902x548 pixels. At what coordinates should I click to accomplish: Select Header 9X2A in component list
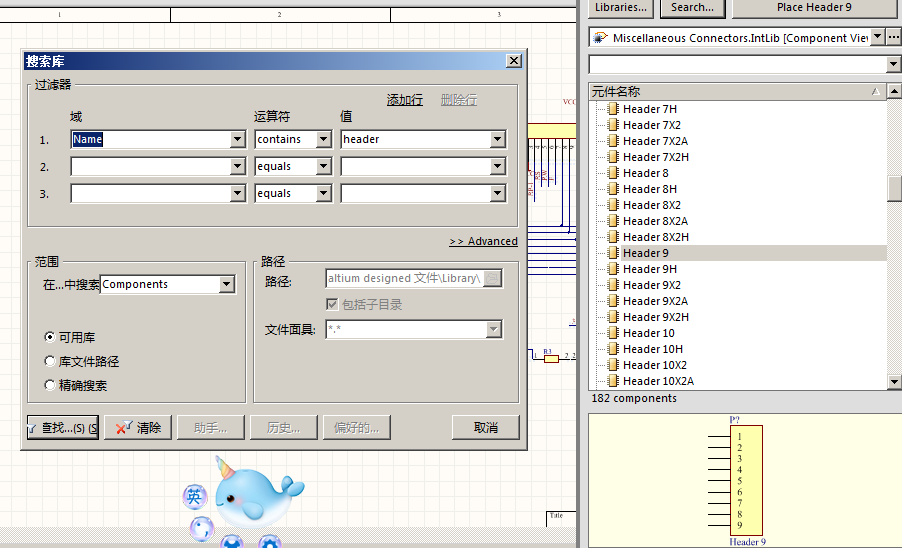[x=655, y=301]
